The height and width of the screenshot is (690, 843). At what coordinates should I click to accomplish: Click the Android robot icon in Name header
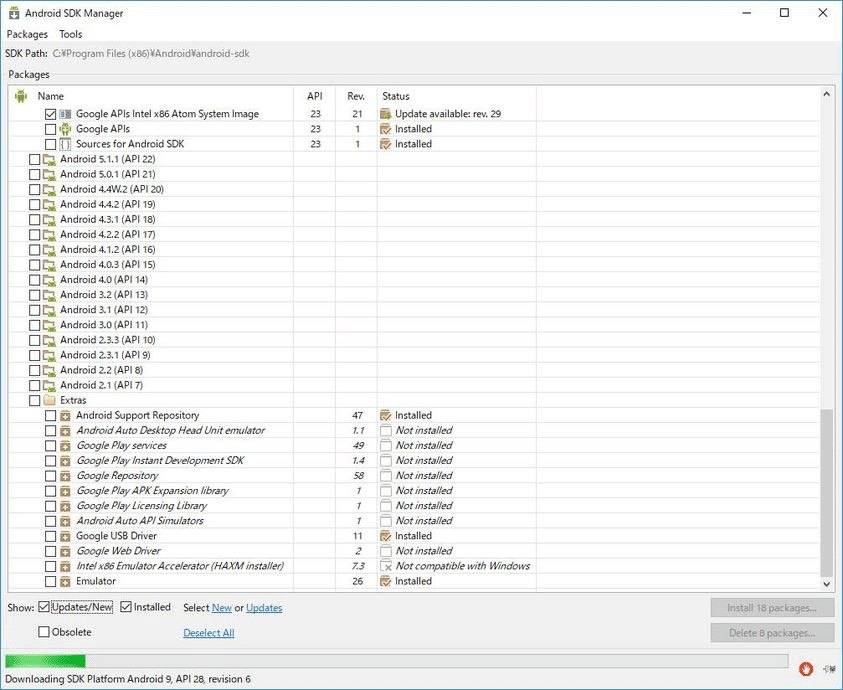point(21,96)
